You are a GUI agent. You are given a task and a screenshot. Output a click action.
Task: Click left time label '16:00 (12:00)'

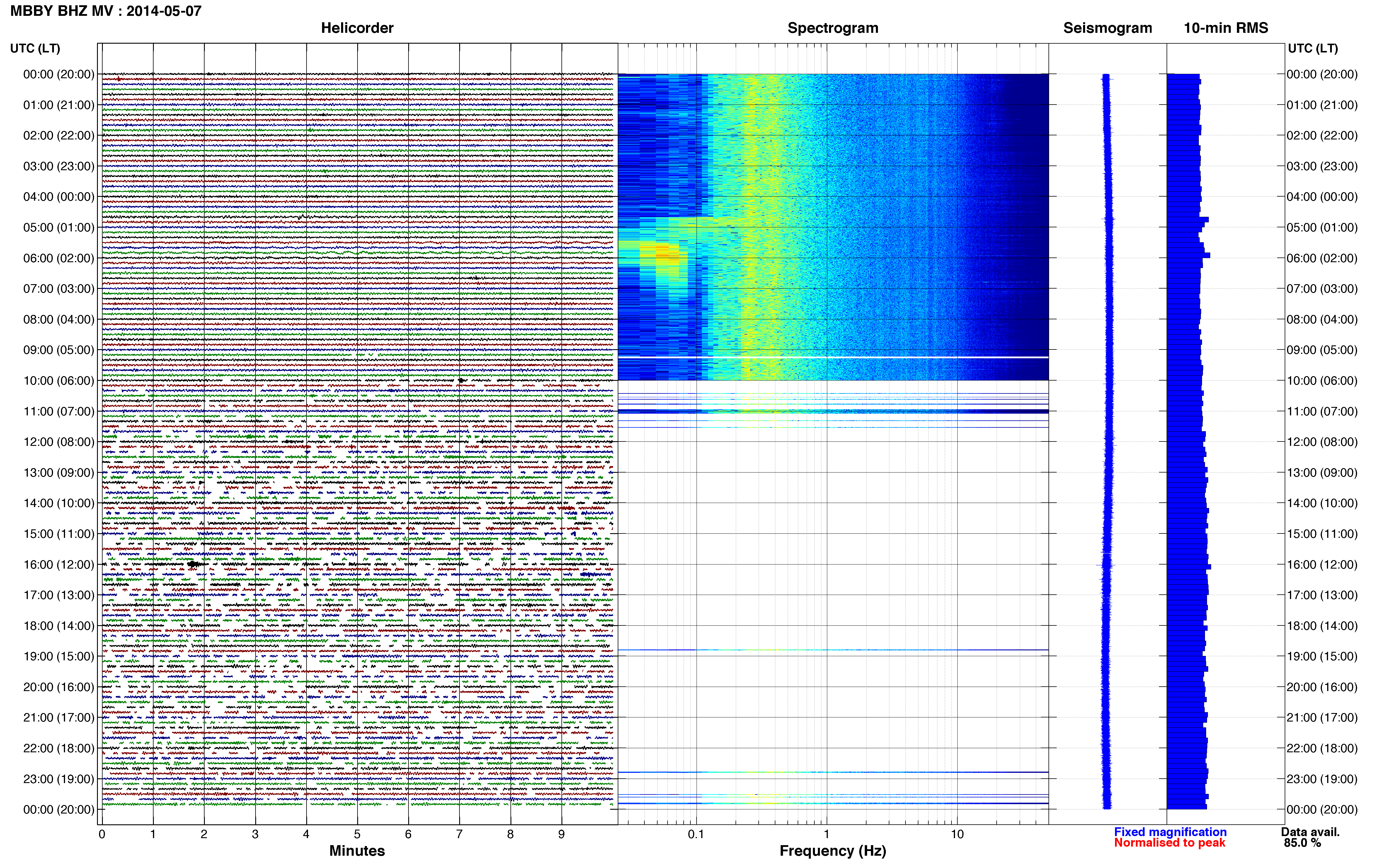click(59, 564)
